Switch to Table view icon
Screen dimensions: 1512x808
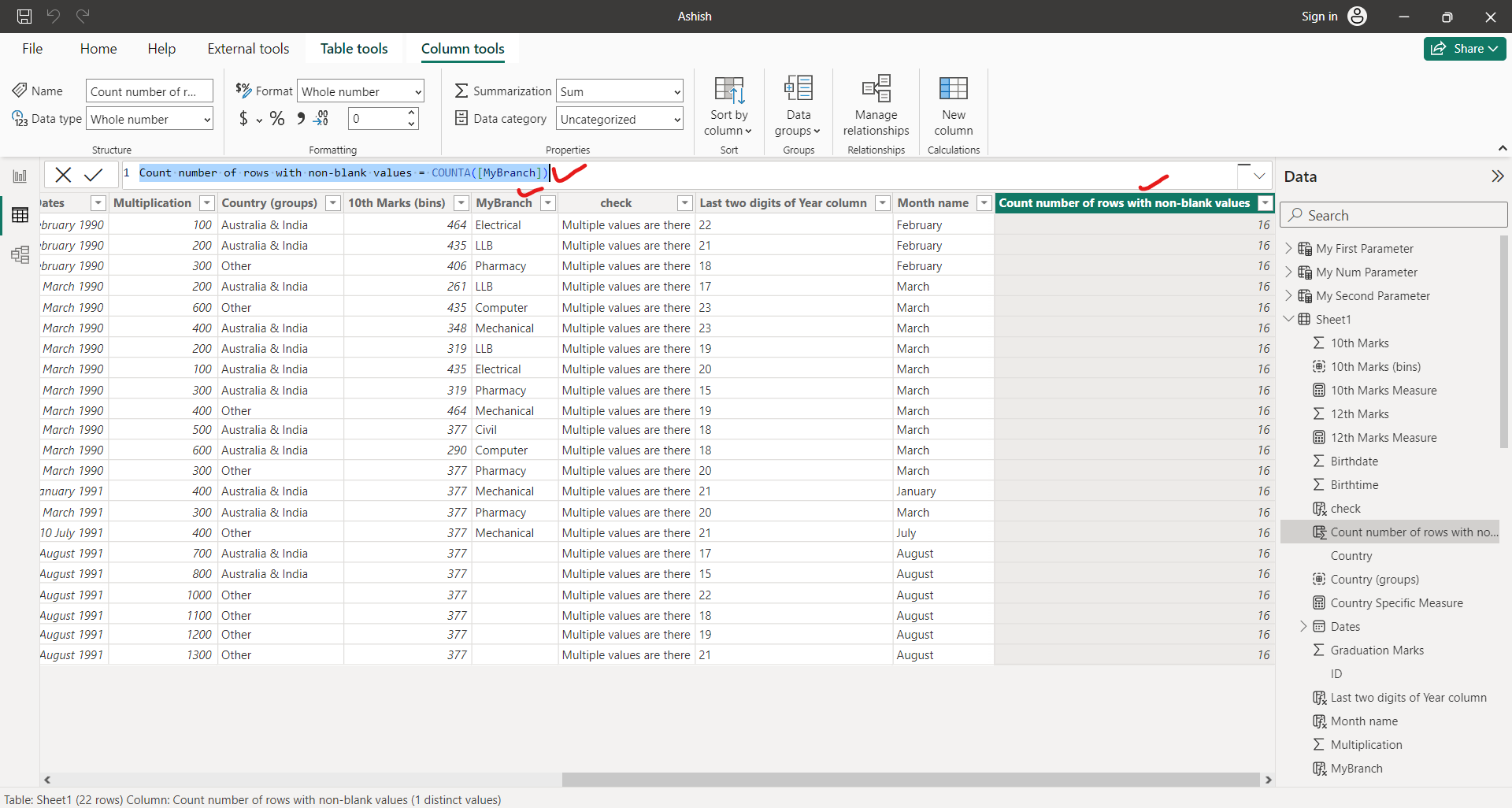pos(20,214)
